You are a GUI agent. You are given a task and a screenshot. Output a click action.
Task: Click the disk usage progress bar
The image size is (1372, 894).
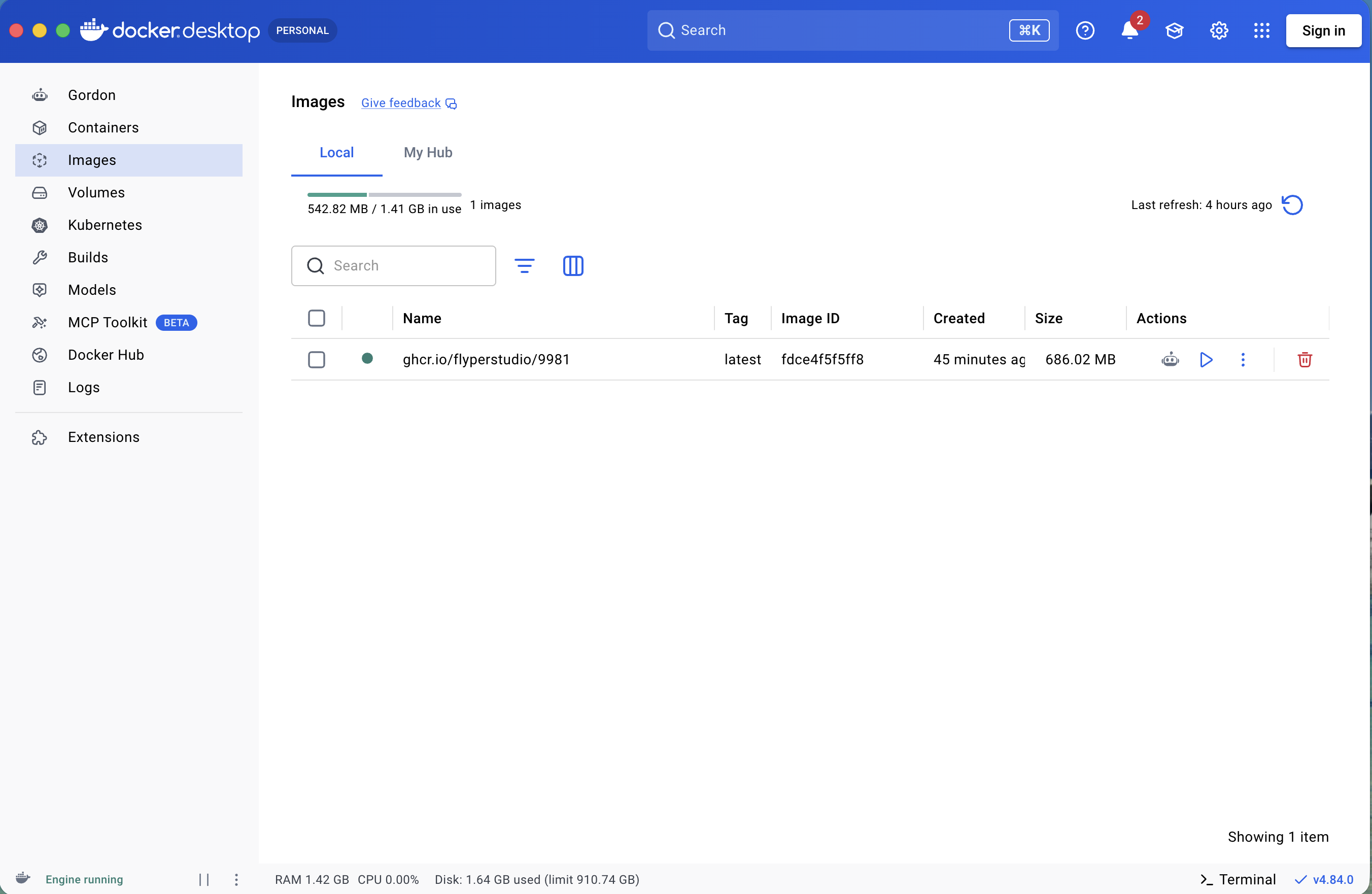(x=385, y=195)
